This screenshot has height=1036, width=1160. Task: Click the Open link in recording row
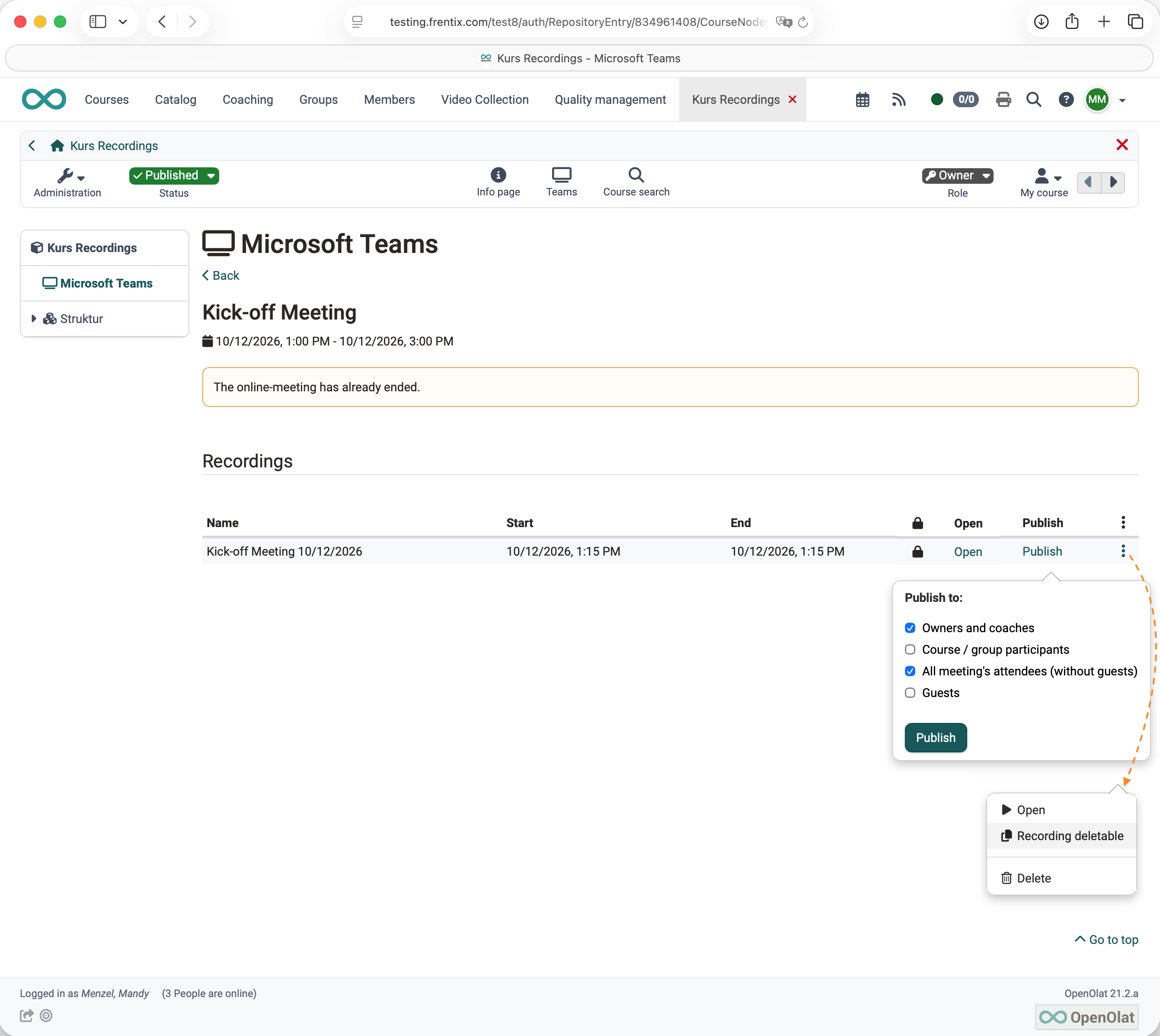(968, 552)
